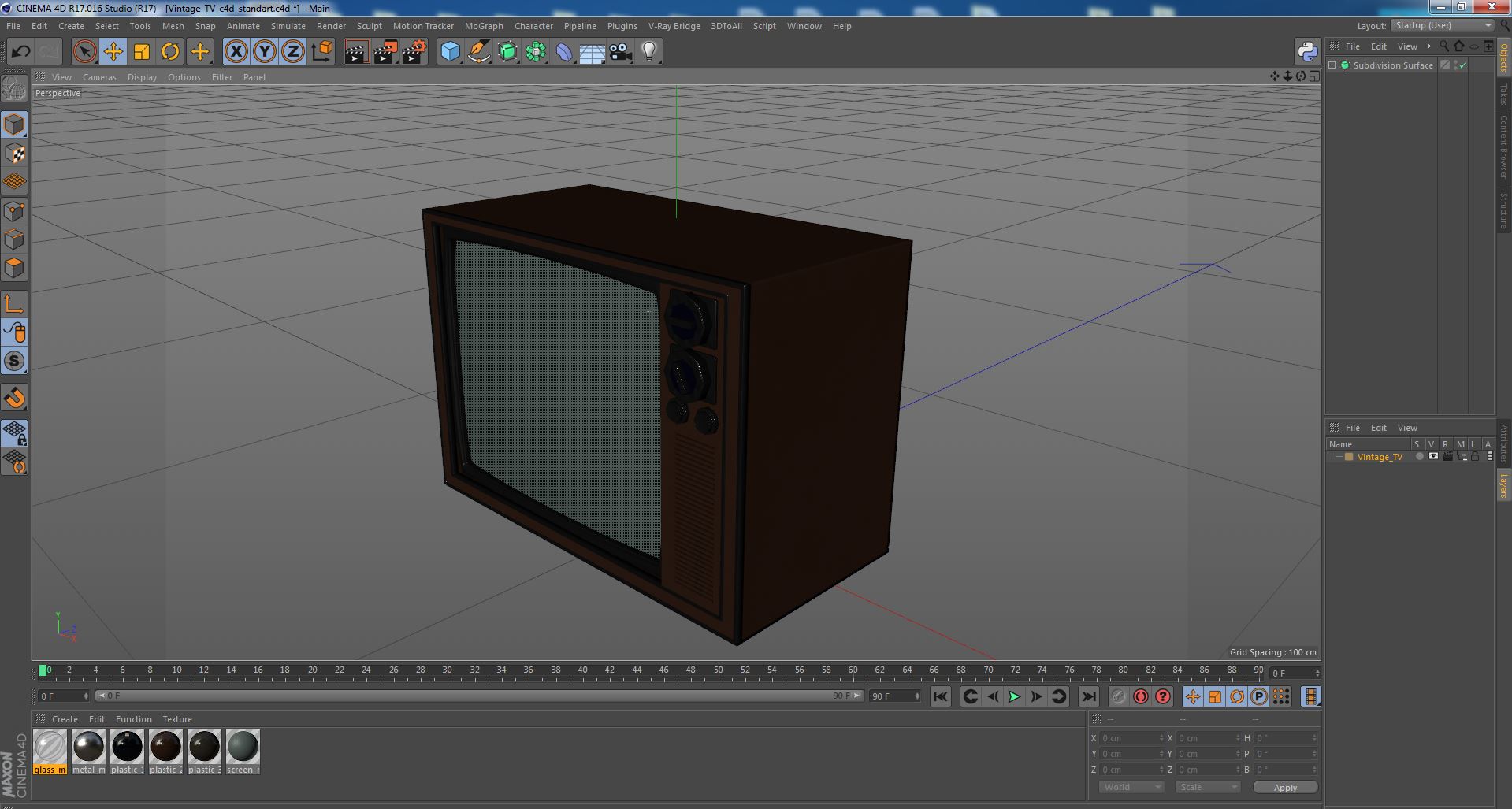
Task: Open the Python script icon
Action: point(1307,52)
